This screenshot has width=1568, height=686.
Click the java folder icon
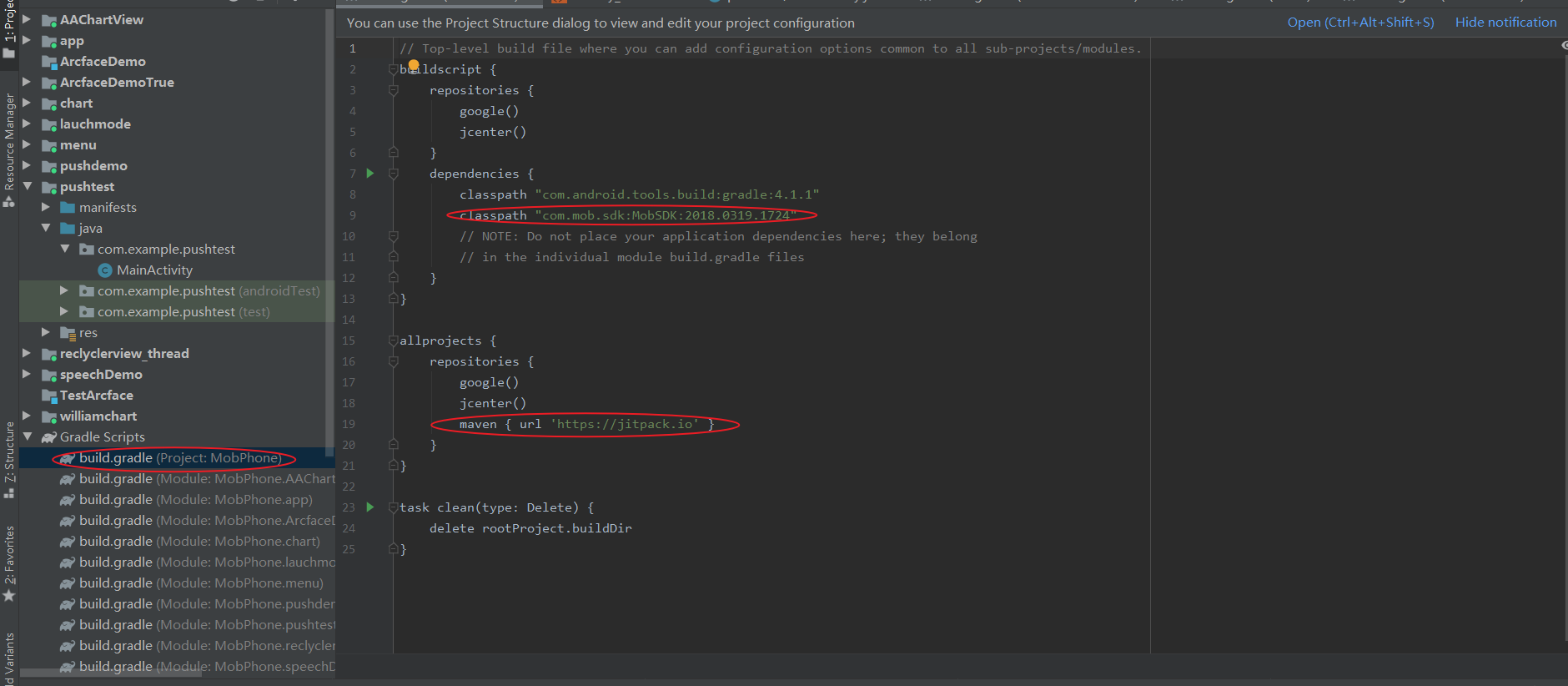68,228
